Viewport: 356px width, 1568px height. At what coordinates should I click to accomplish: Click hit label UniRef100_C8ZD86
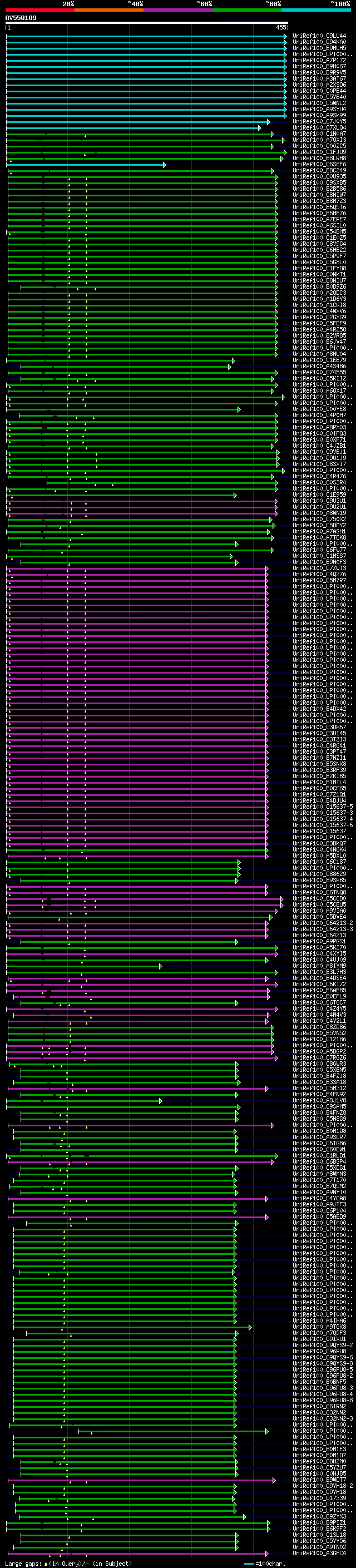(x=319, y=1027)
